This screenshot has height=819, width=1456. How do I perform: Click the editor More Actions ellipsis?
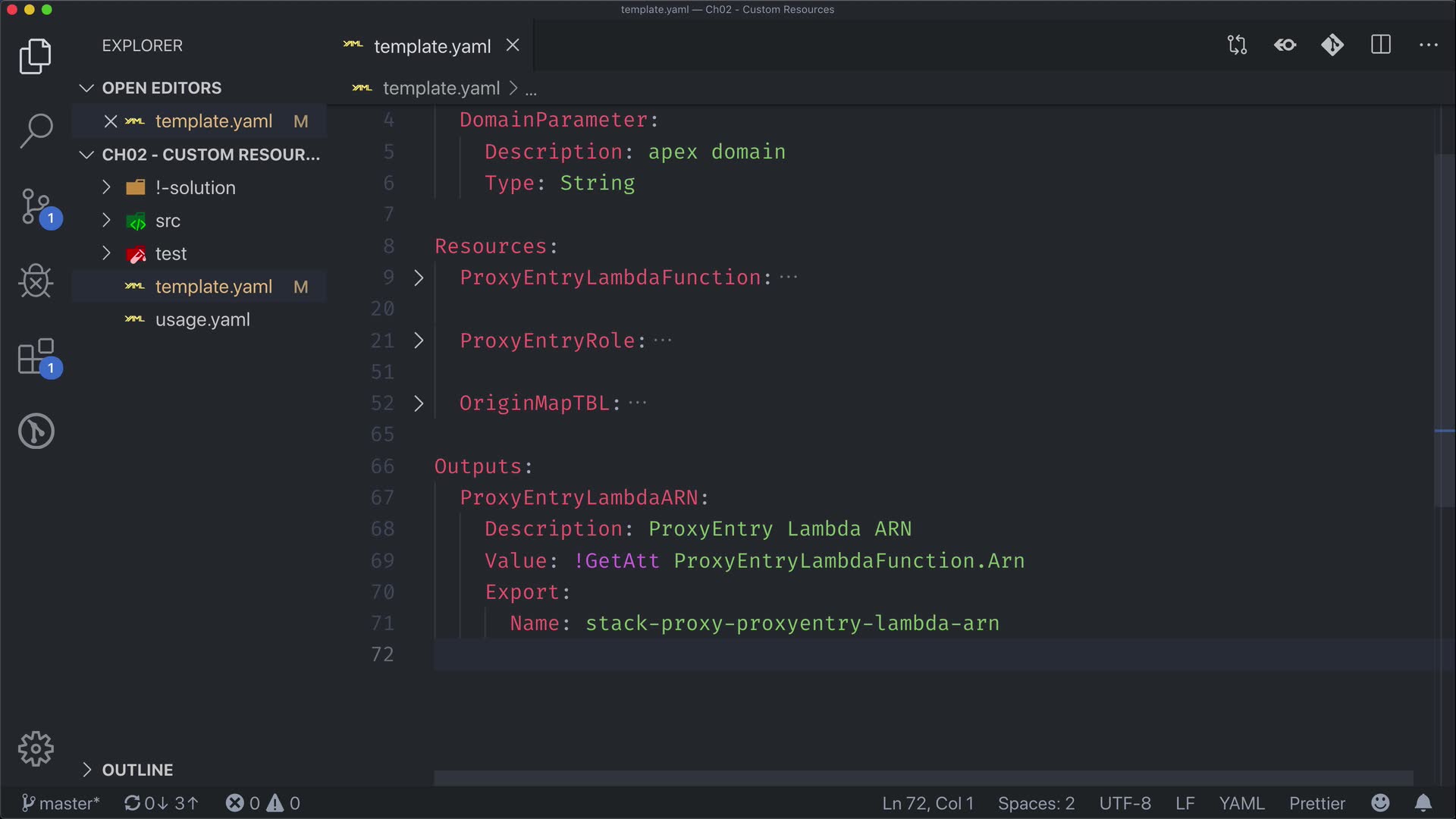point(1429,45)
